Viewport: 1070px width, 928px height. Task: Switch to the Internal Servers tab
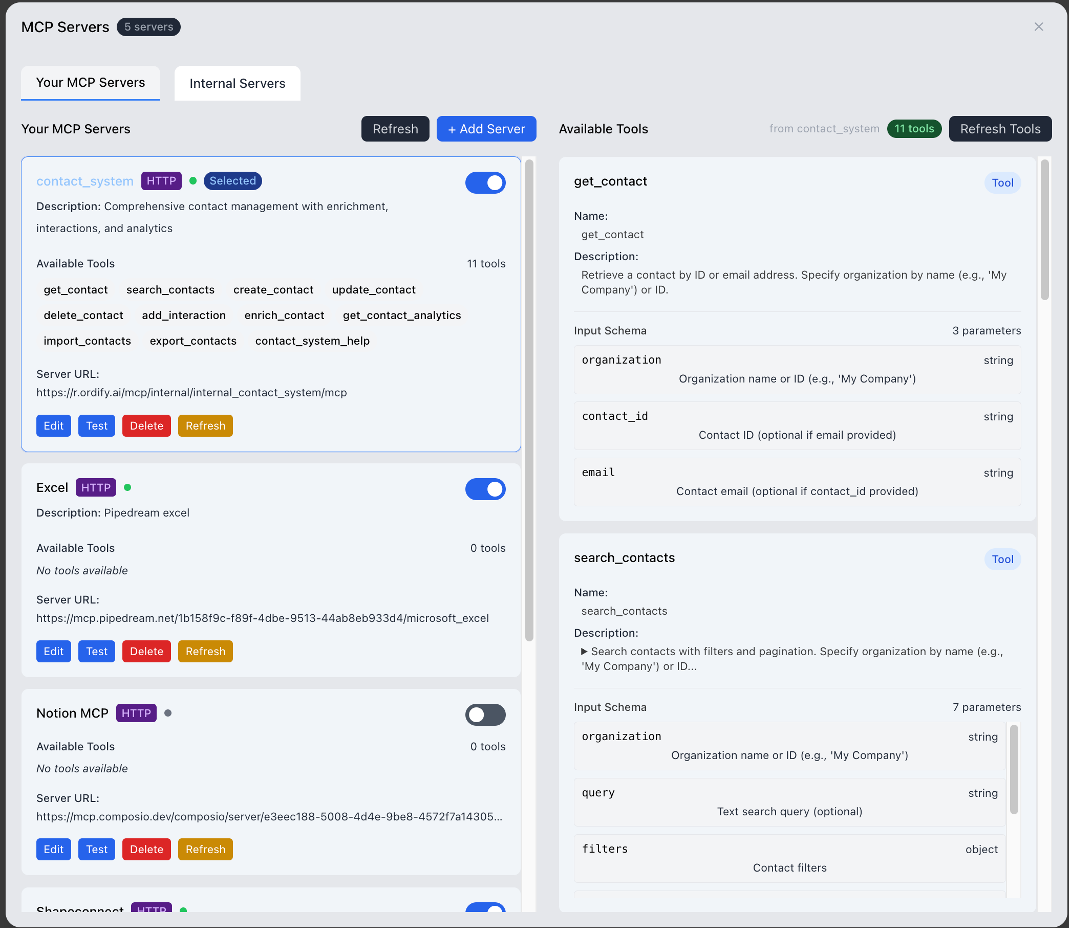coord(237,83)
